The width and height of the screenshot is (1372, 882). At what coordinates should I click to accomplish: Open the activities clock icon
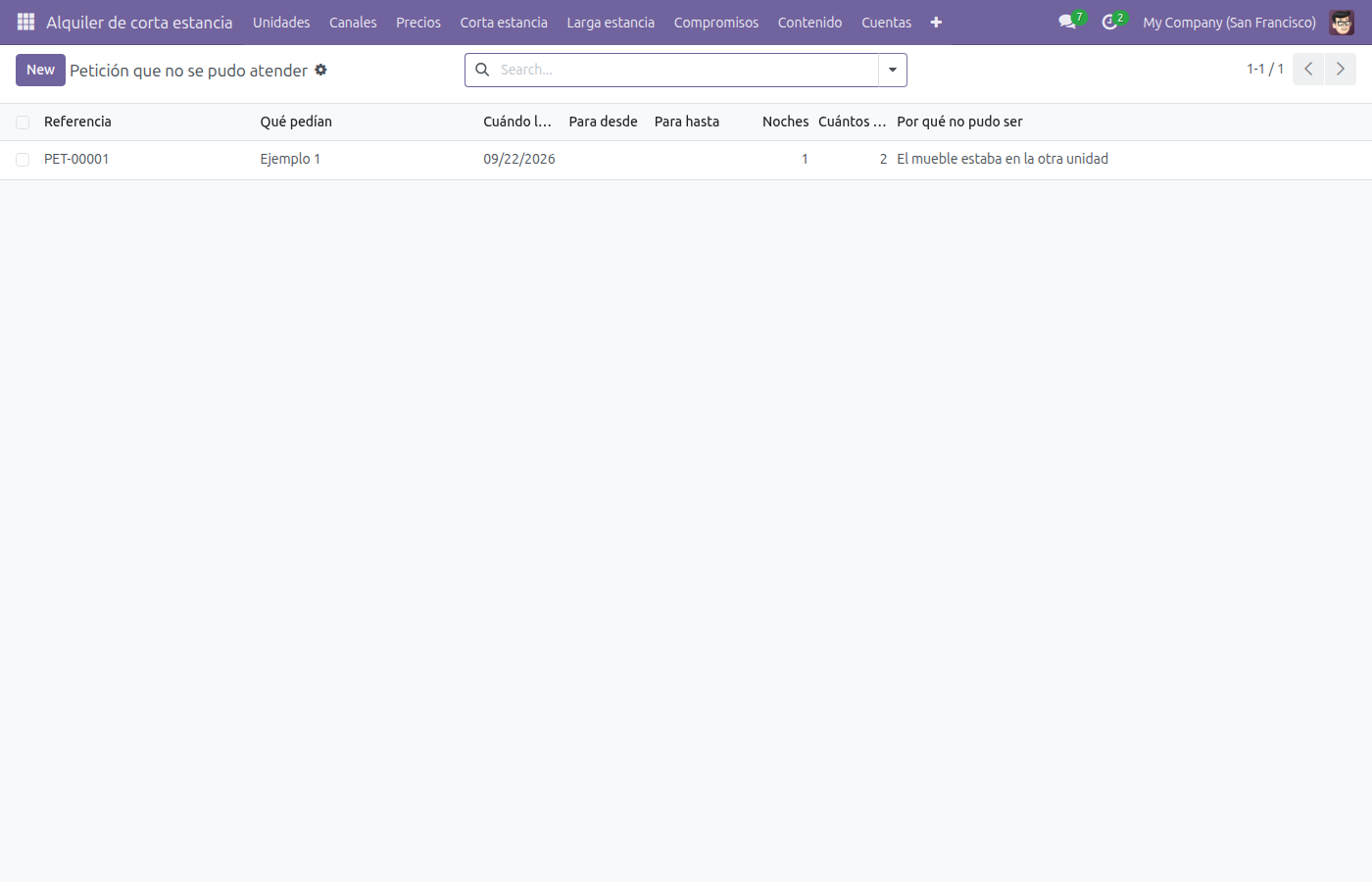click(1111, 22)
